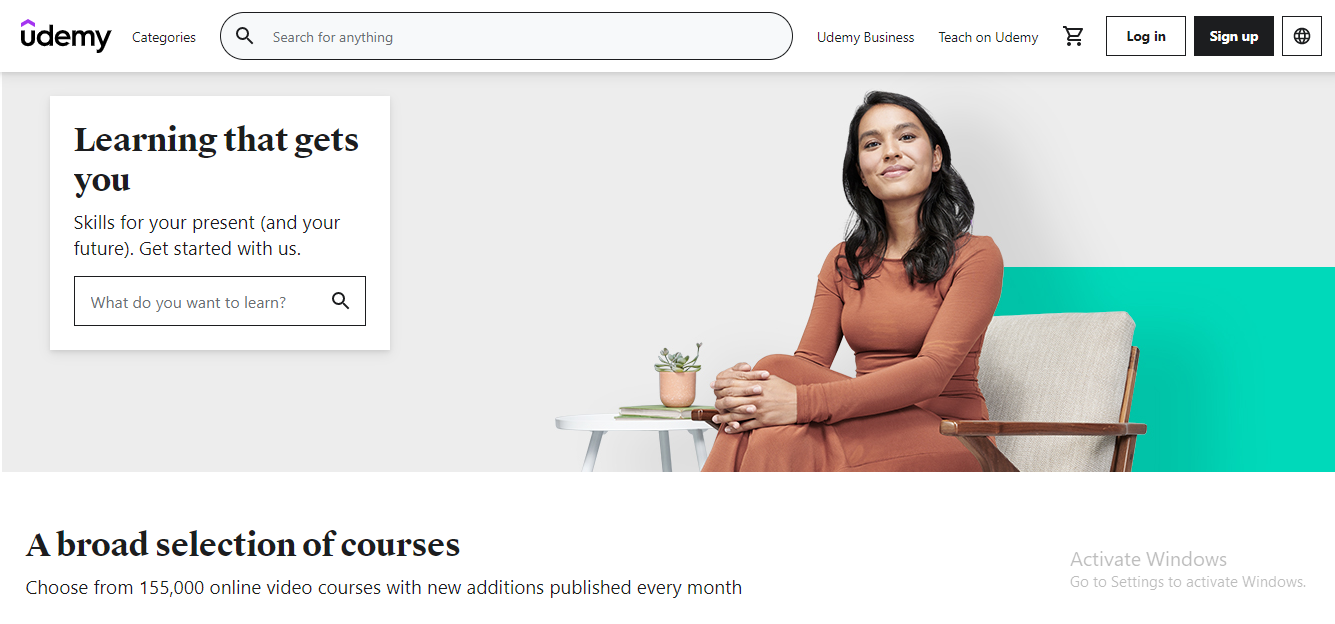The height and width of the screenshot is (624, 1335).
Task: Click the 'Learning that gets you' heading
Action: 216,159
